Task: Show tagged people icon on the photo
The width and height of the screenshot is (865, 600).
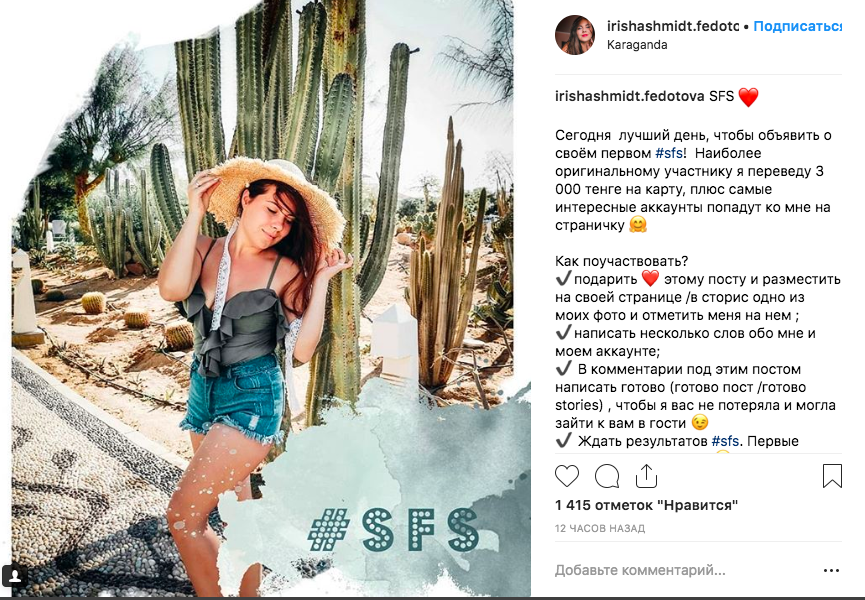Action: (17, 576)
